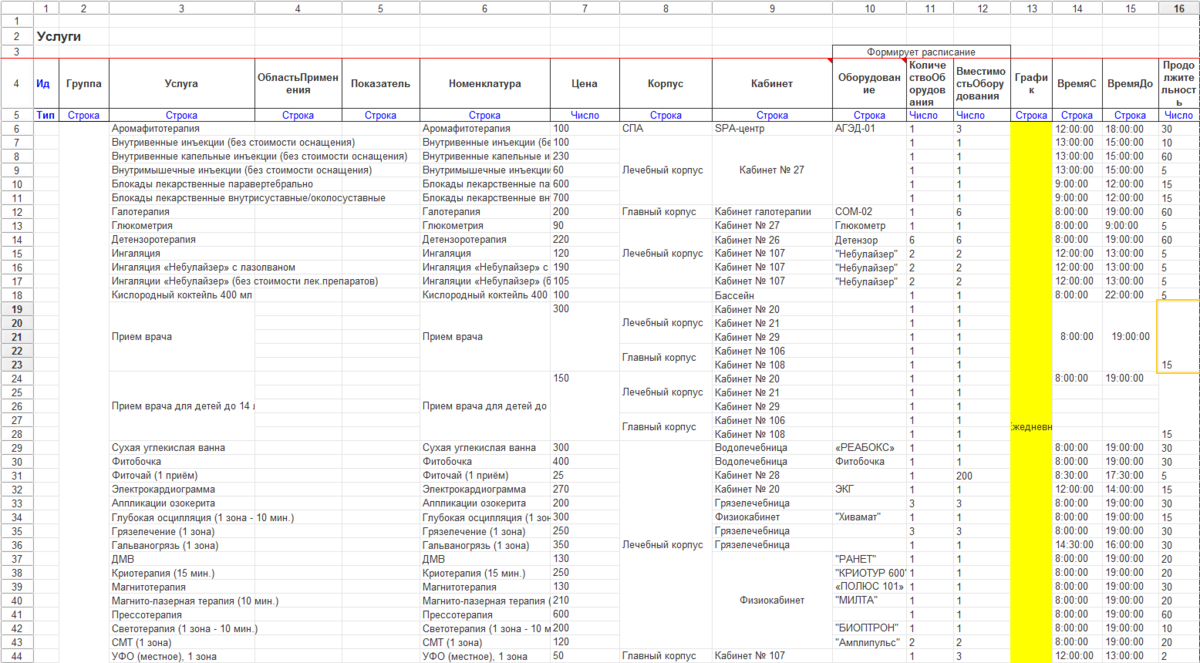The height and width of the screenshot is (663, 1200).
Task: Select the 'ВремяДо' header cell
Action: coord(1130,84)
